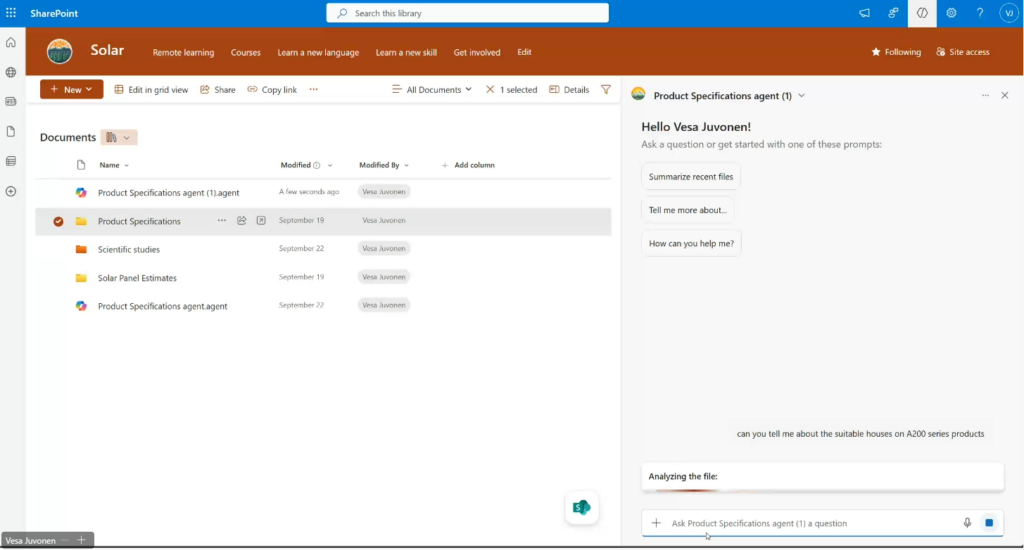
Task: Add attachment with plus icon in chat
Action: pos(656,523)
